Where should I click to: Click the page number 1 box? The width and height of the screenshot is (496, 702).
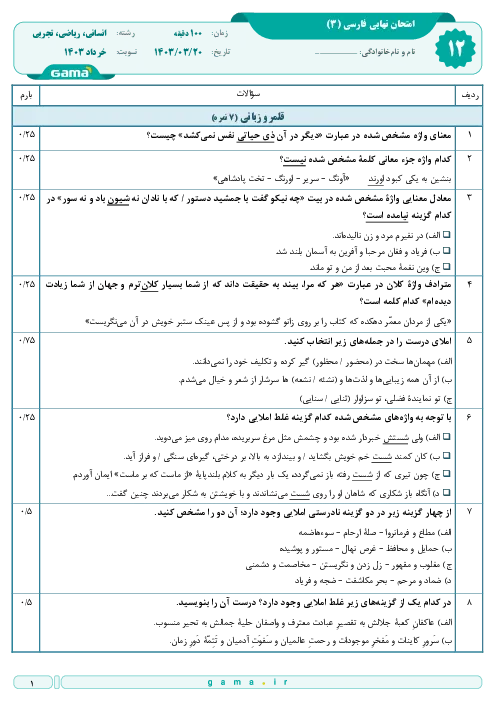coord(33,683)
